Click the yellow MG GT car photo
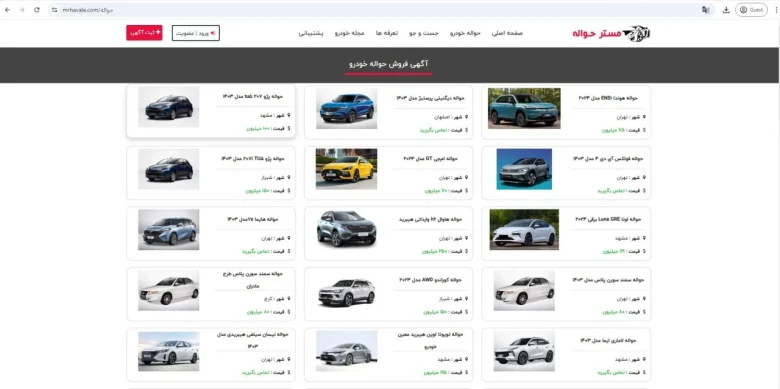The height and width of the screenshot is (389, 780). pyautogui.click(x=347, y=169)
